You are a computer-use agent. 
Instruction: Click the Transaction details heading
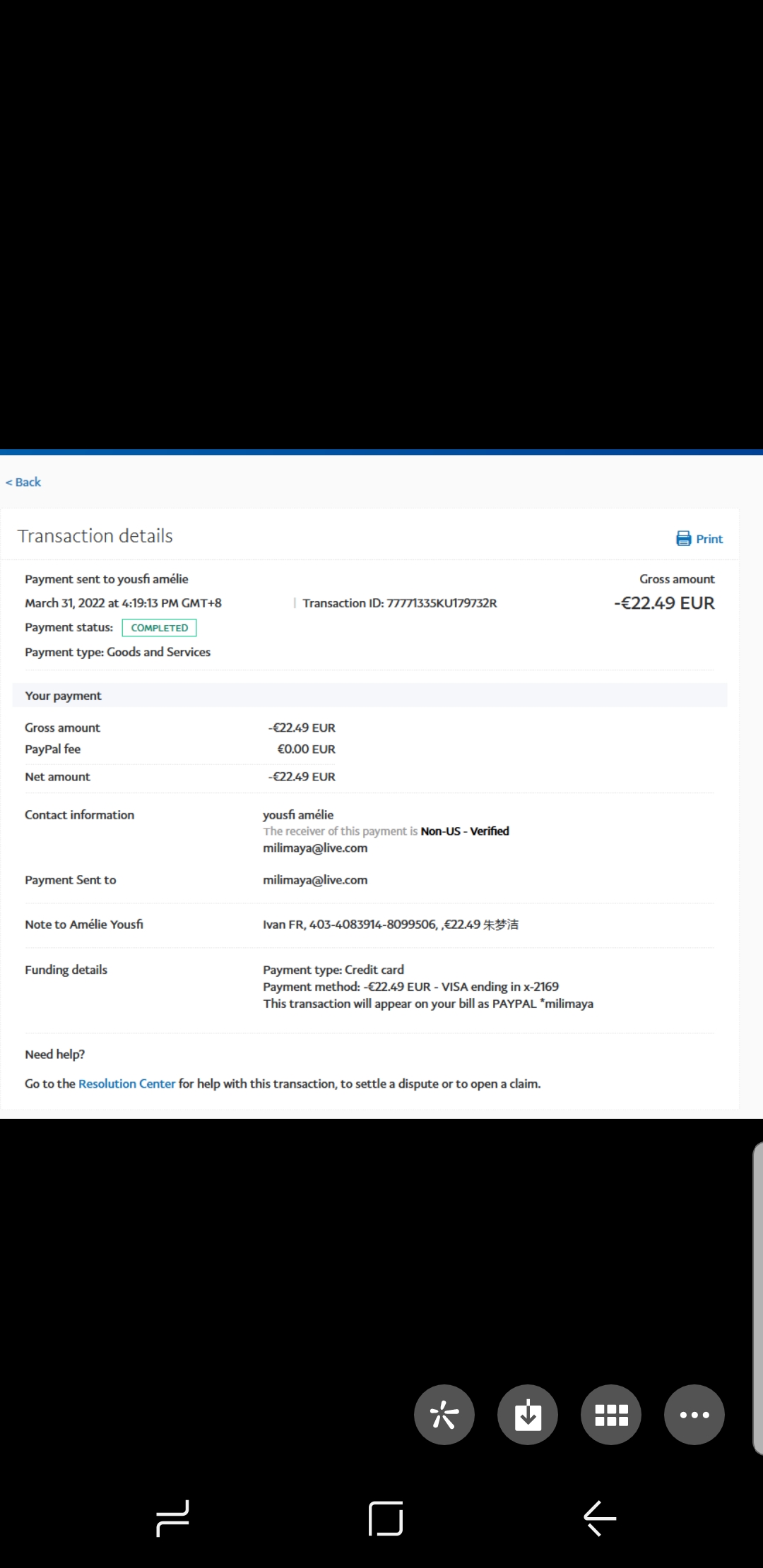95,536
